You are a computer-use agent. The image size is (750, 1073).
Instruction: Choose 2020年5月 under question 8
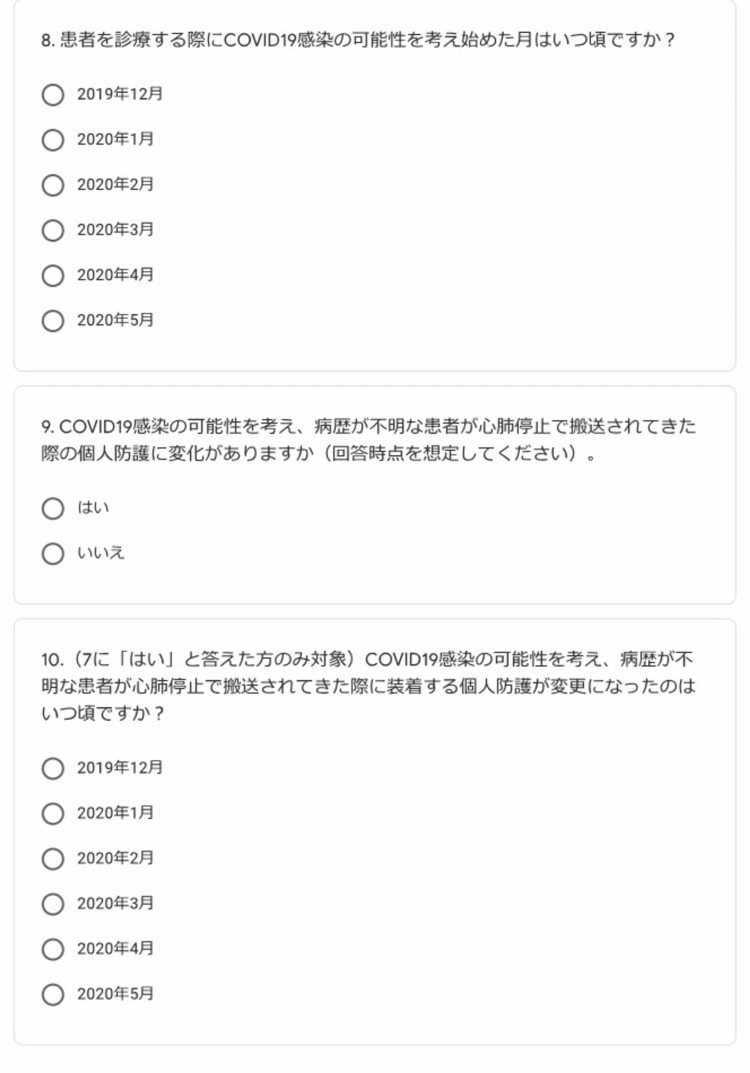tap(53, 320)
